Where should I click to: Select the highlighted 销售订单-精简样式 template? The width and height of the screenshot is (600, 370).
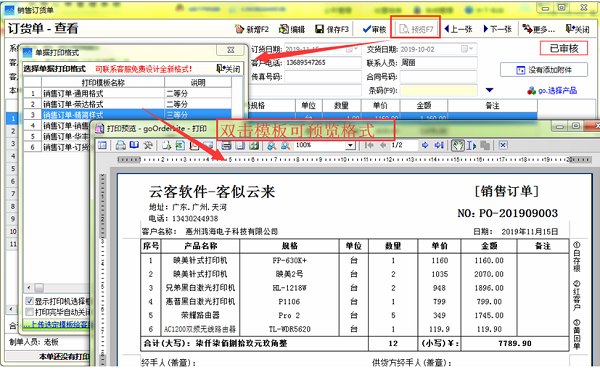[127, 115]
